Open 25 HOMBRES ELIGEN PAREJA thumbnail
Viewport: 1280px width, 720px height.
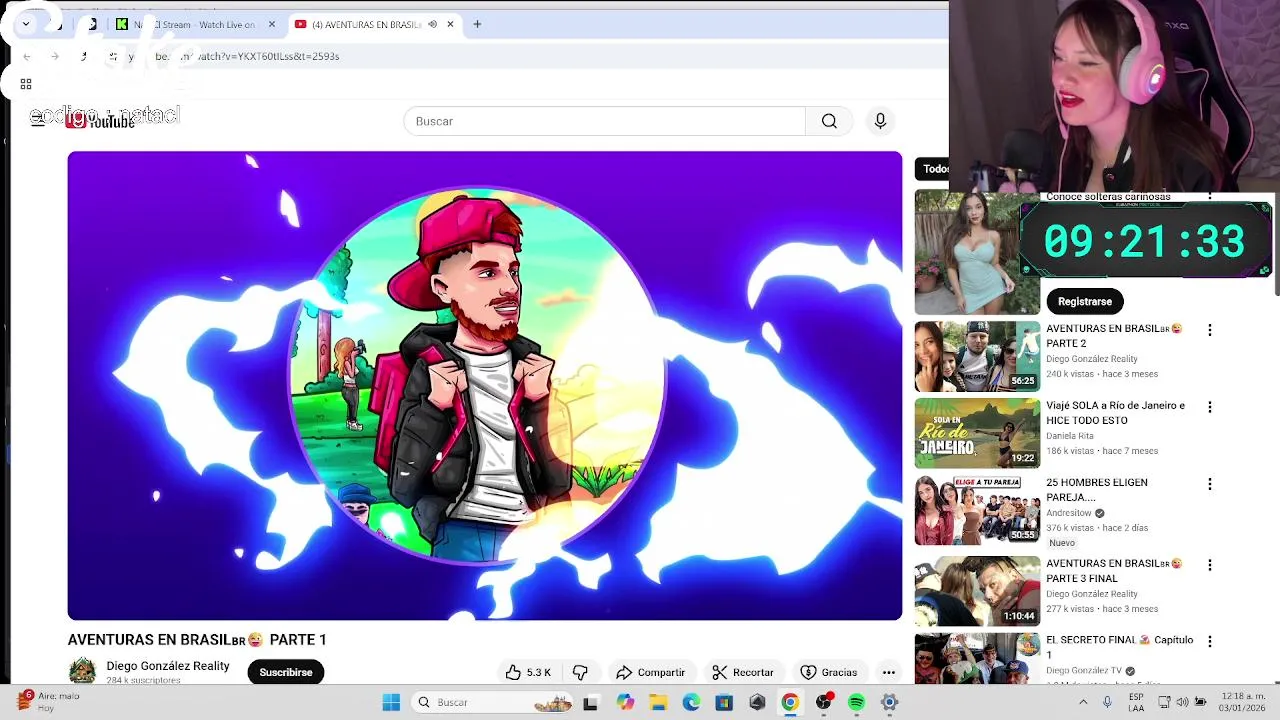click(x=977, y=510)
